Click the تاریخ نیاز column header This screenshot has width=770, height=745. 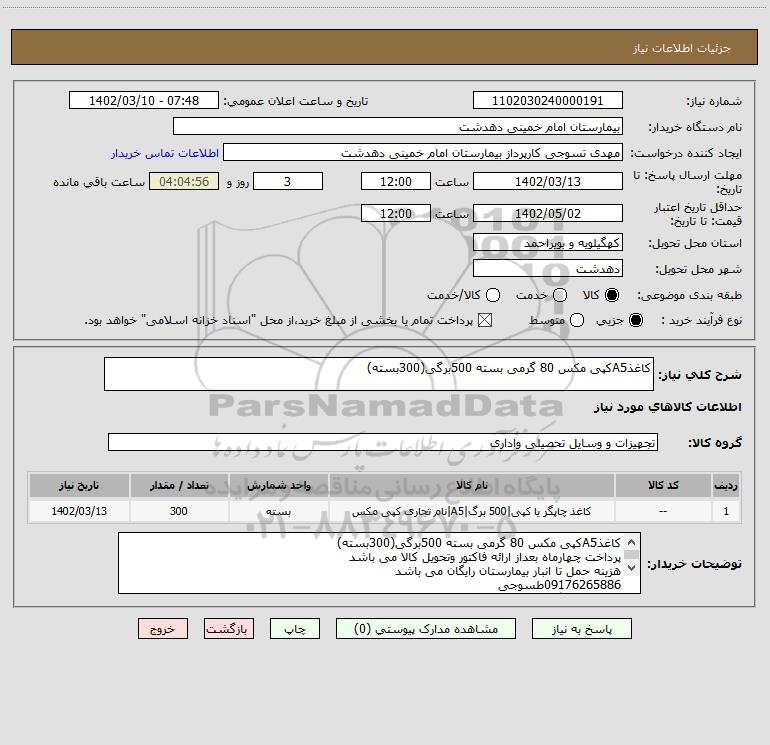click(x=79, y=485)
